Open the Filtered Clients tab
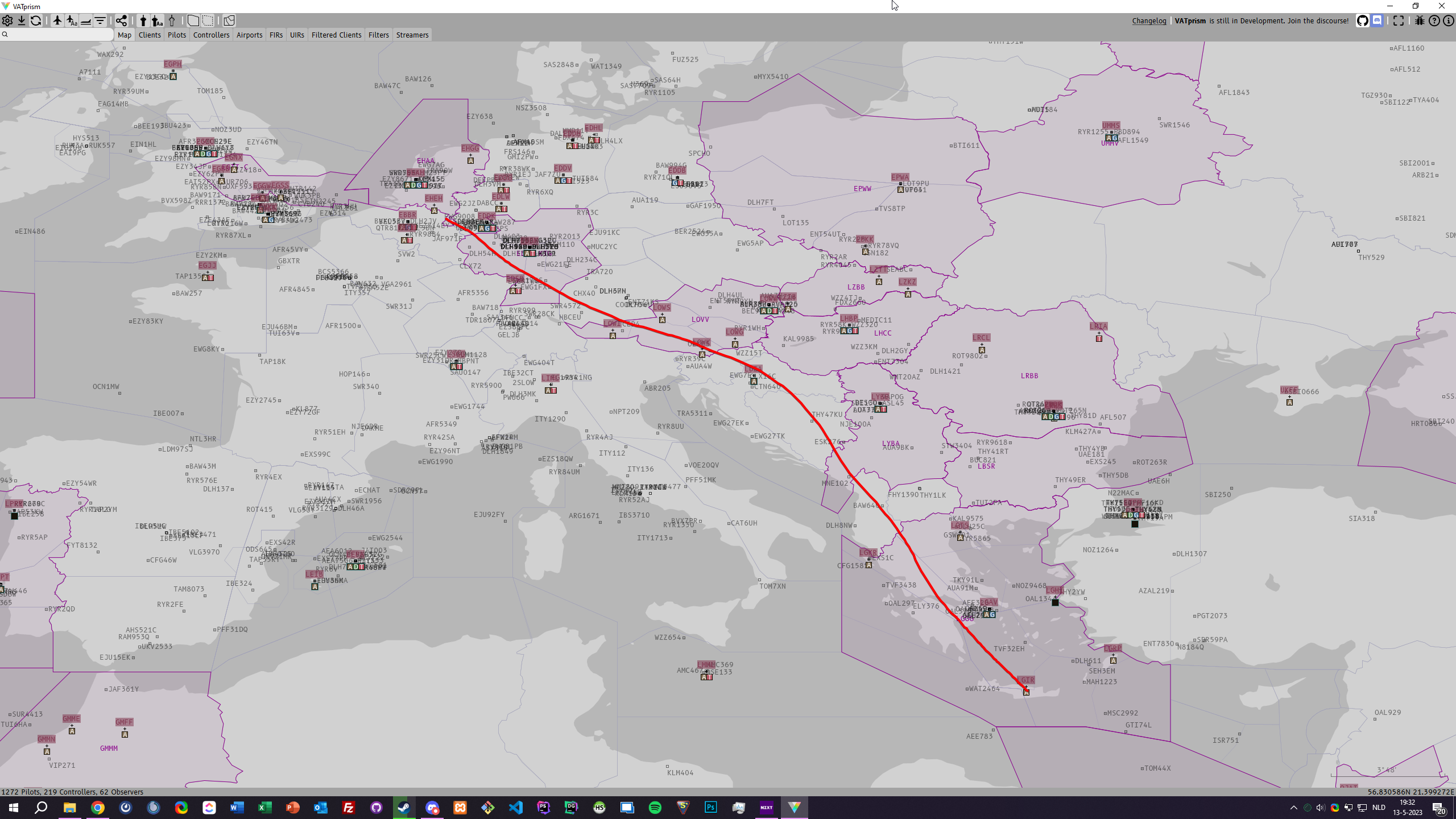The image size is (1456, 819). 336,35
